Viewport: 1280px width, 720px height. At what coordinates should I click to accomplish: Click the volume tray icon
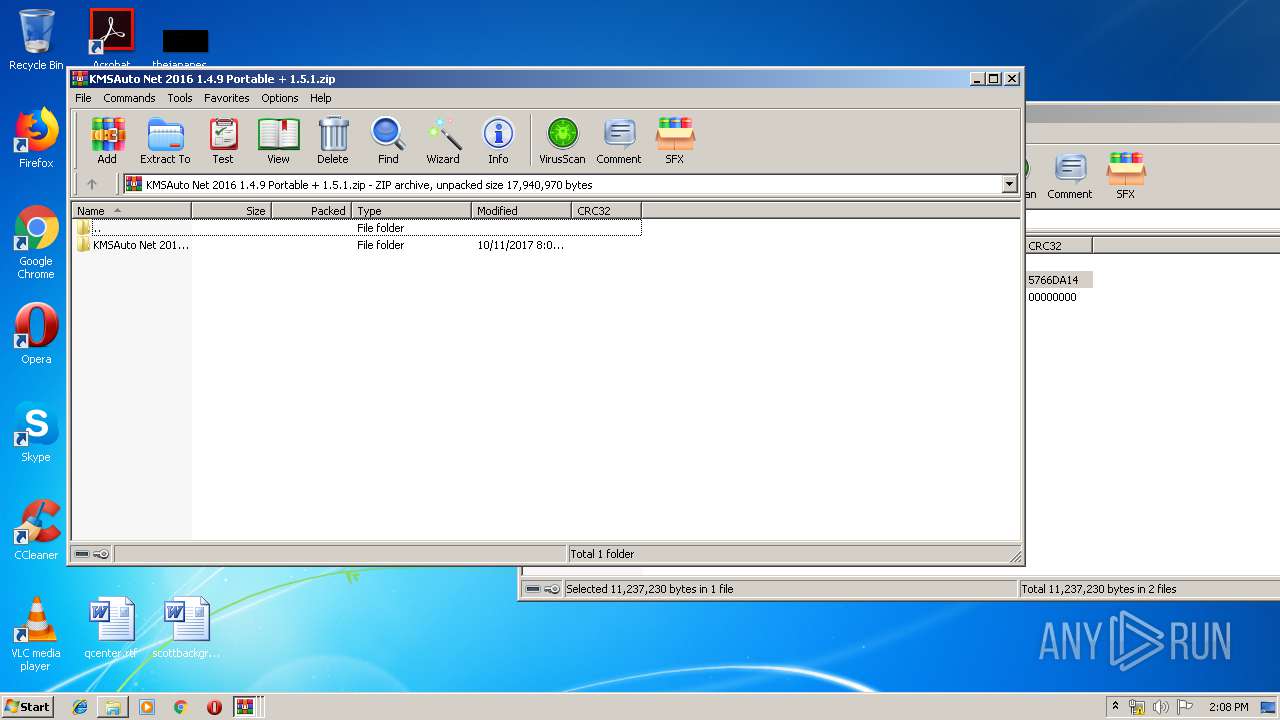pyautogui.click(x=1161, y=707)
